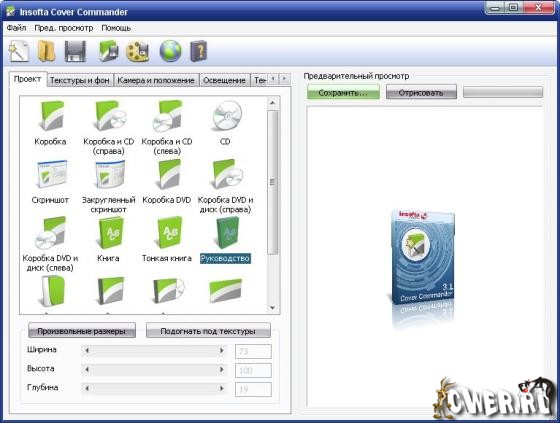Select Коробка и CD (слева) template
Viewport: 560px width, 423px height.
[x=167, y=128]
